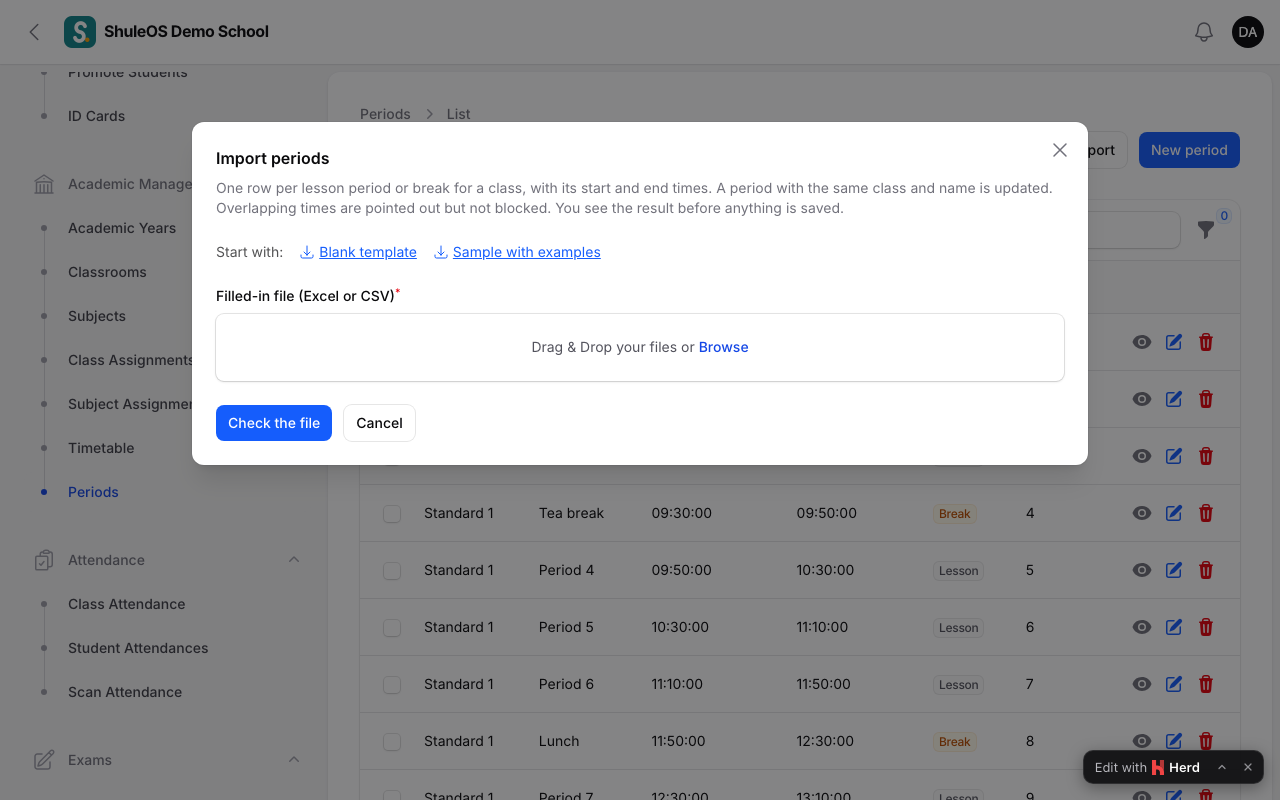Viewport: 1280px width, 800px height.
Task: Dismiss the Edit with Herd bar
Action: (x=1248, y=767)
